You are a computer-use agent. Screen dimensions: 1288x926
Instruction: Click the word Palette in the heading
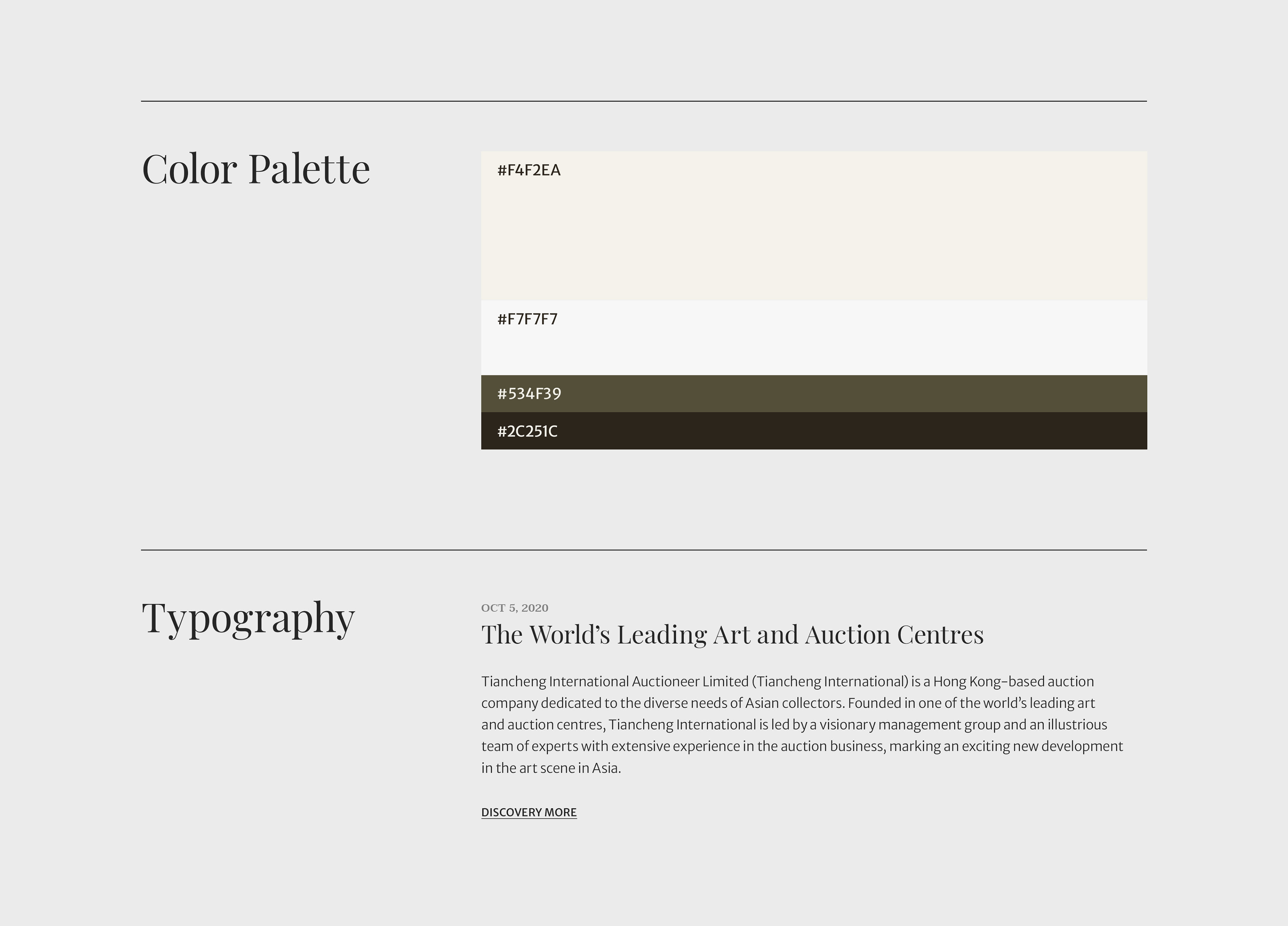point(310,169)
